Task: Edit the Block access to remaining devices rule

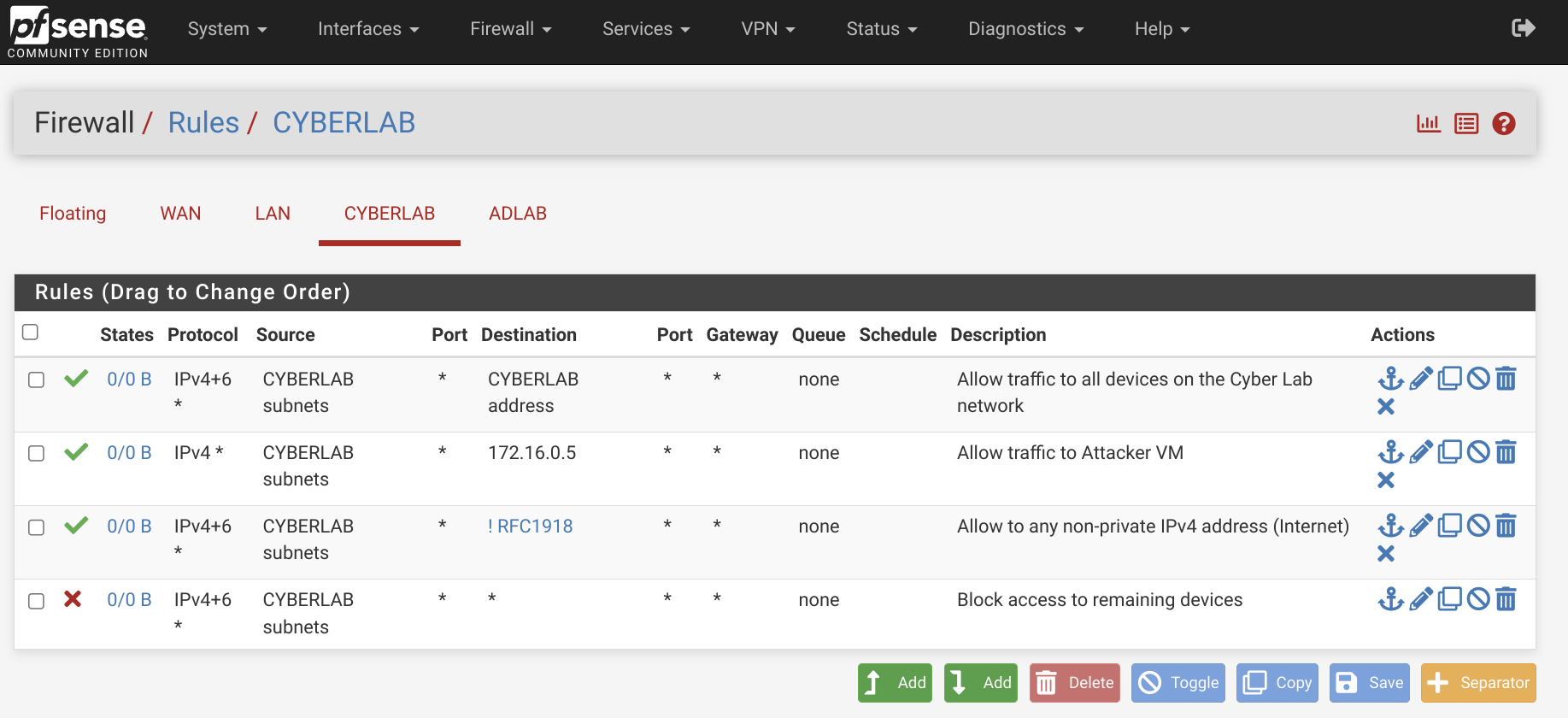Action: pos(1421,599)
